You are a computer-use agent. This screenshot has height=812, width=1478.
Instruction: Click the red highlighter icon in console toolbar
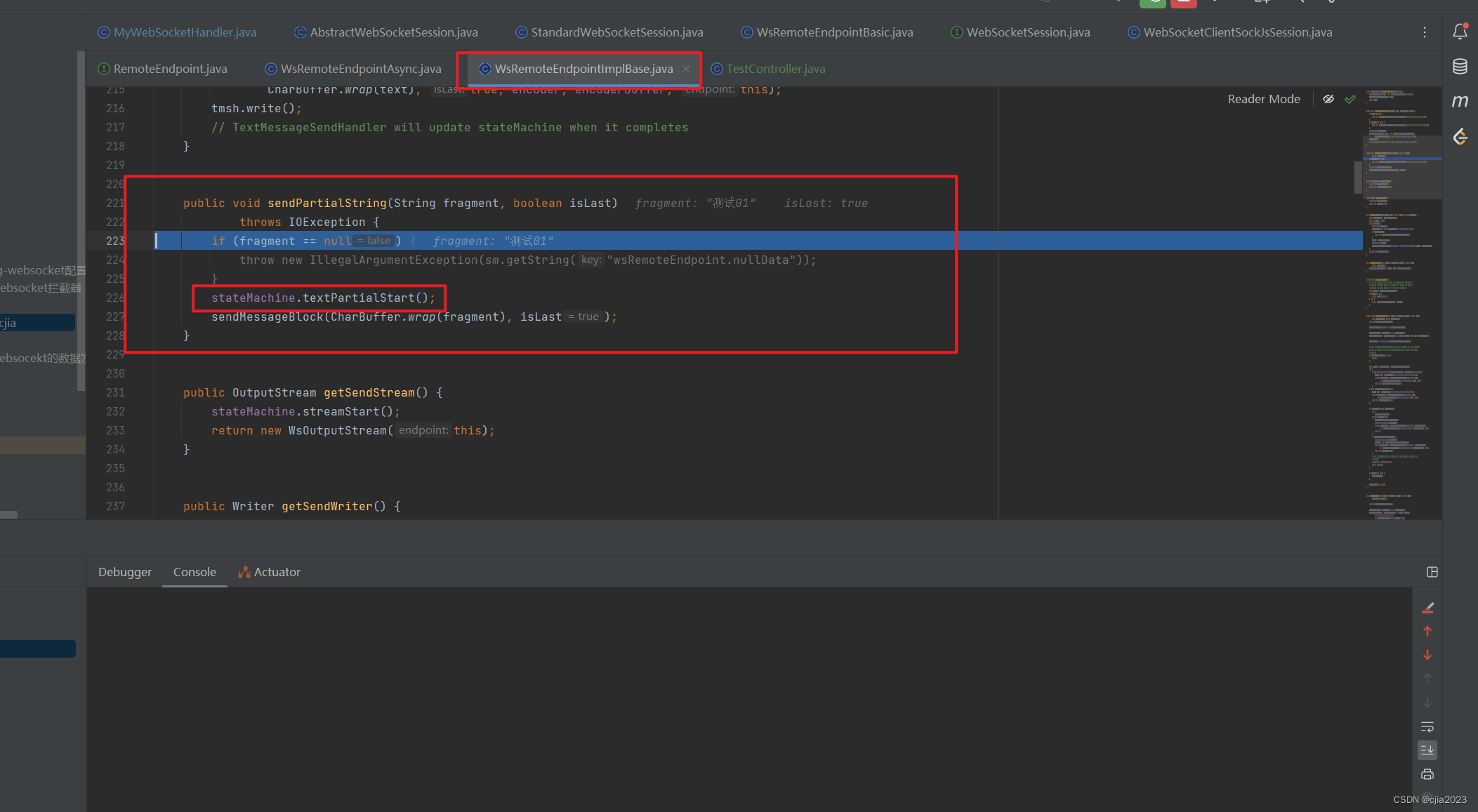point(1427,608)
